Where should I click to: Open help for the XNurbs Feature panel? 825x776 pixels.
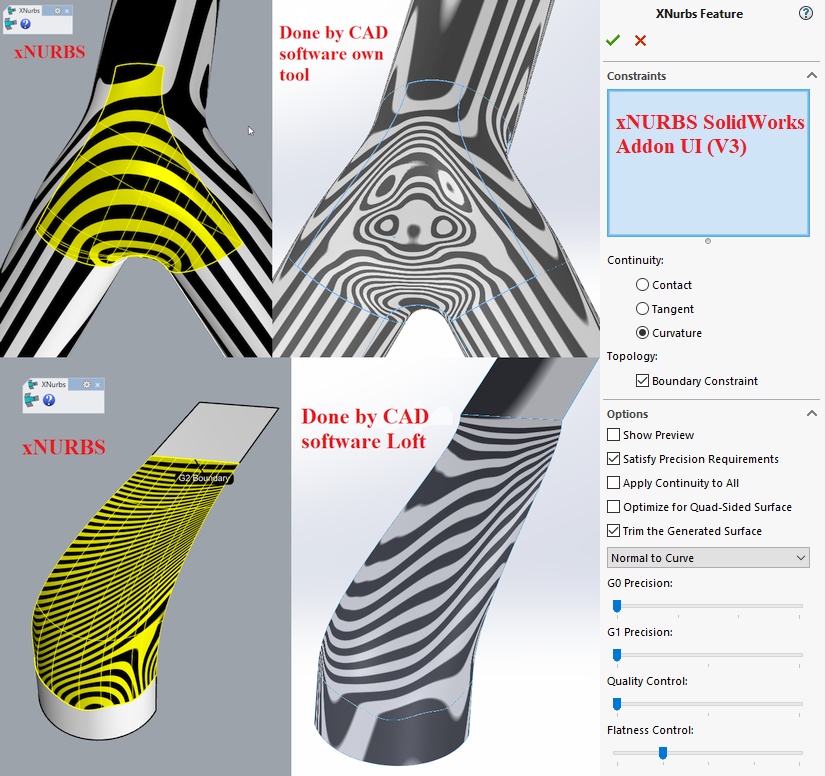tap(806, 13)
